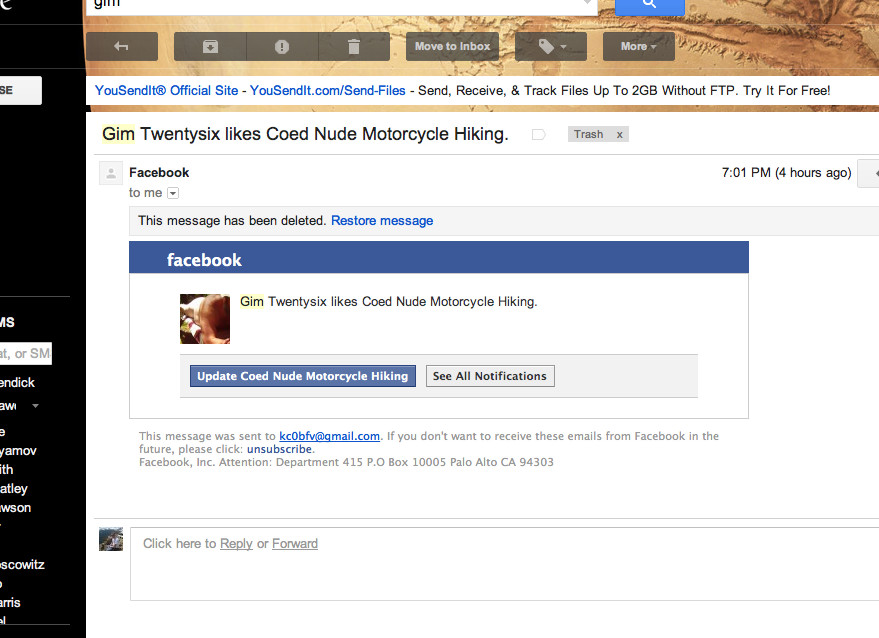Screen dimensions: 879x638
Task: Click the Facebook sender avatar icon
Action: coord(111,173)
